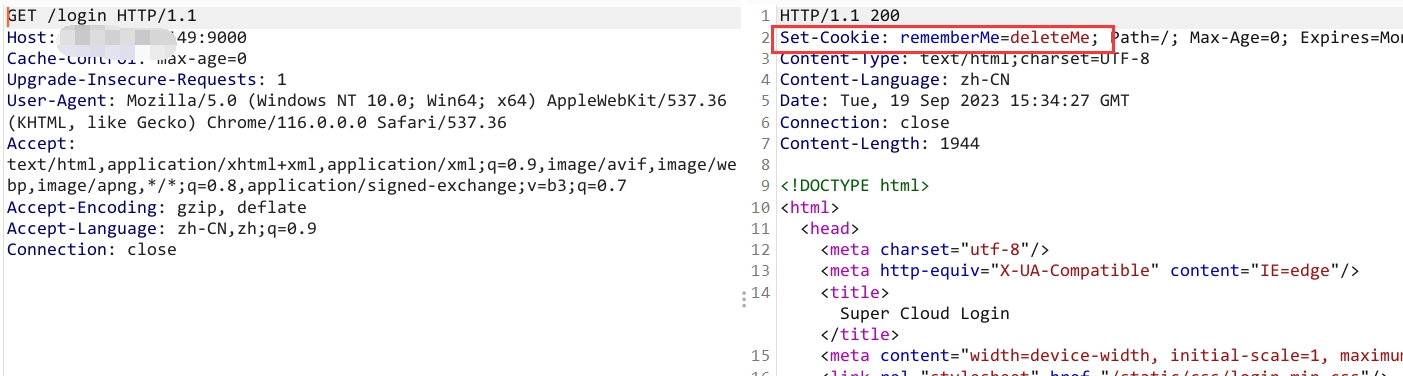Click the request Connection: close line
Viewport: 1403px width, 376px height.
[x=92, y=249]
